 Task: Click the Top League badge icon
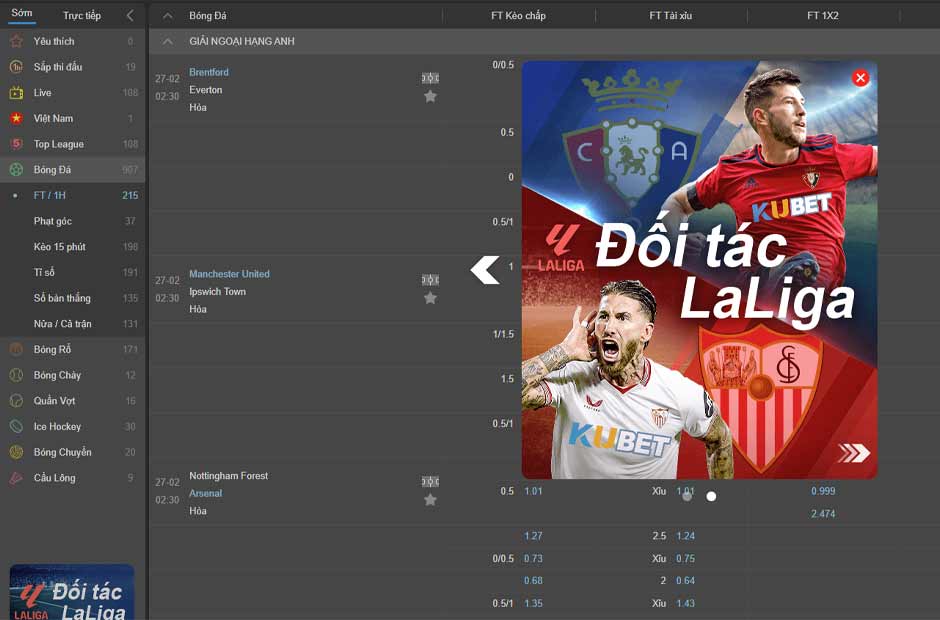click(x=16, y=144)
